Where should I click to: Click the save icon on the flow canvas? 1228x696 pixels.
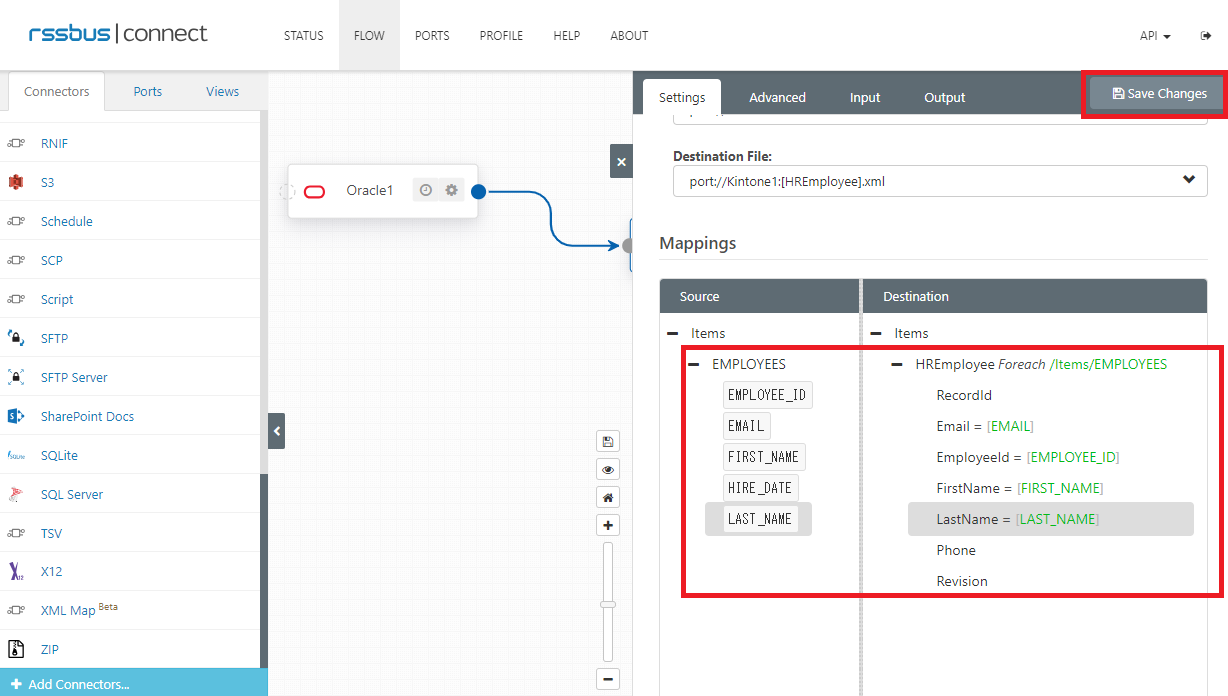tap(607, 441)
